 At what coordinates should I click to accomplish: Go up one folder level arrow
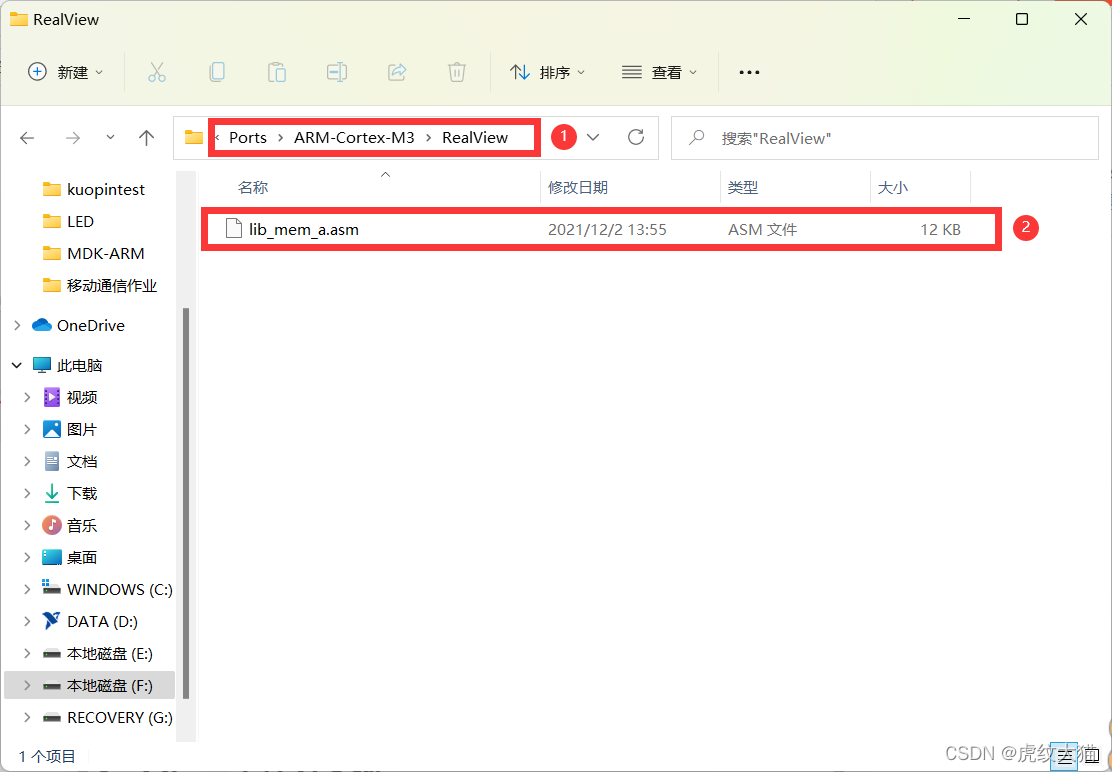[146, 138]
